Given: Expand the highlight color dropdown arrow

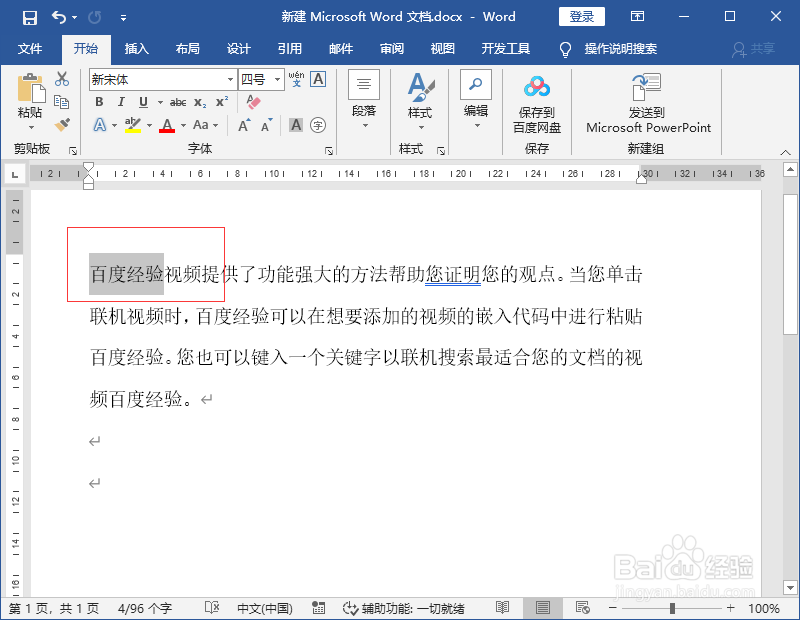Looking at the screenshot, I should [x=149, y=125].
